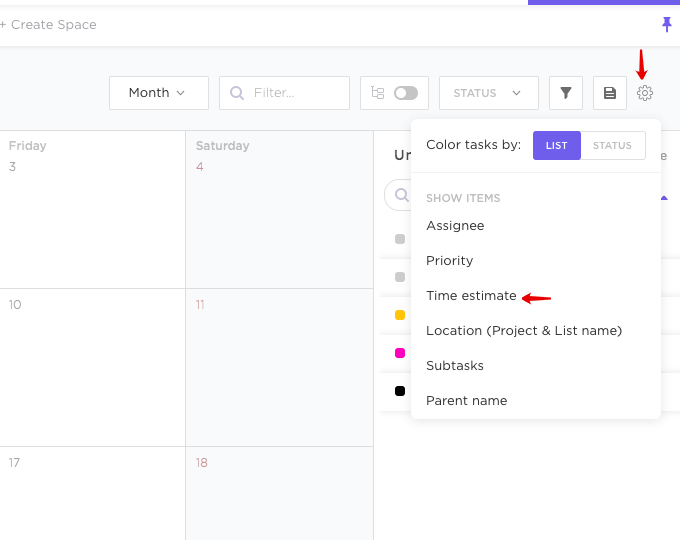This screenshot has width=680, height=540.
Task: Choose Priority under Show Items
Action: coord(450,261)
